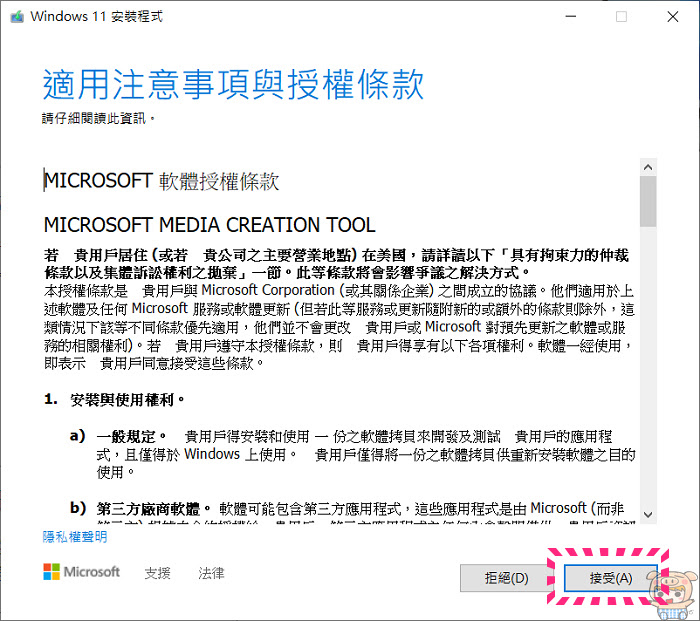This screenshot has width=700, height=621.
Task: Click the 拒絕(D) decline button
Action: coord(506,578)
